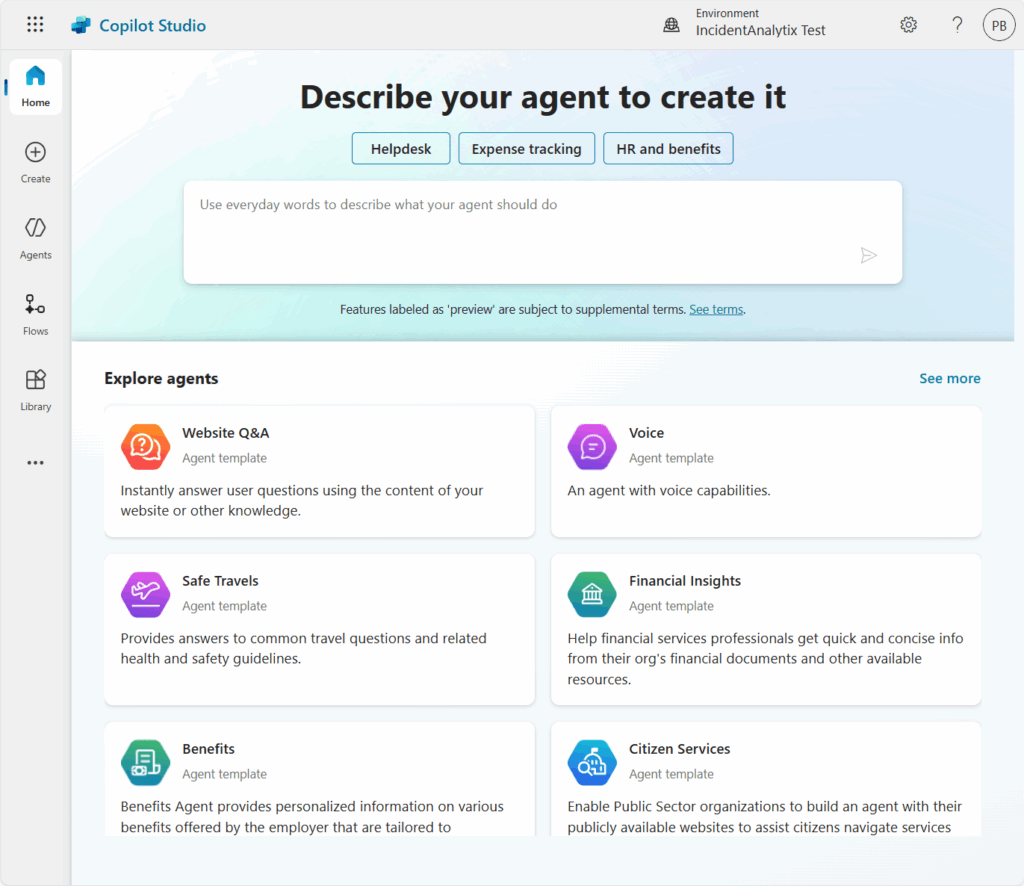Show more navigation items via ellipsis
The width and height of the screenshot is (1024, 886).
point(35,463)
